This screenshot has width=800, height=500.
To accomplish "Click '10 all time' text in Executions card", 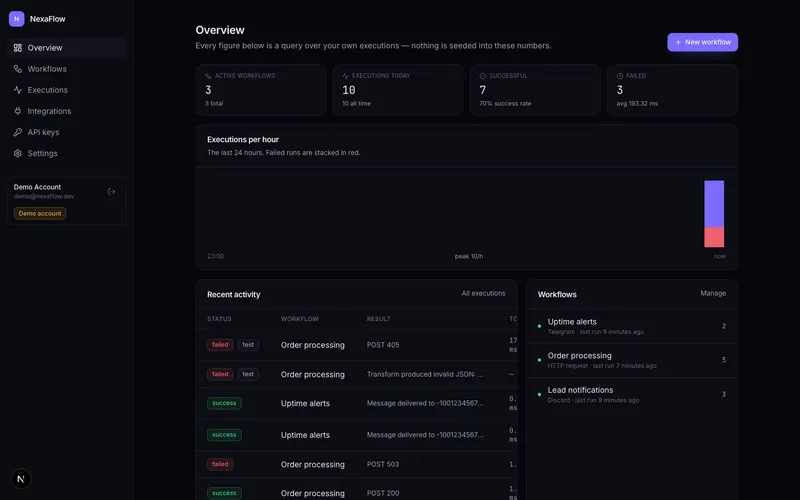I will click(x=357, y=104).
